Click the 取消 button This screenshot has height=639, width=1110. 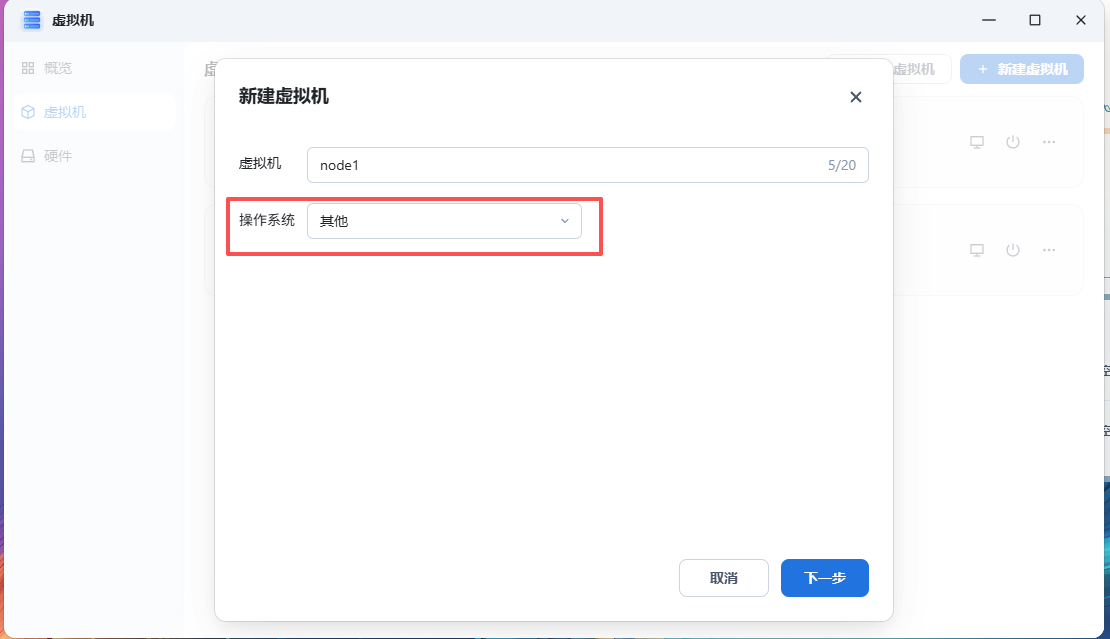tap(723, 577)
